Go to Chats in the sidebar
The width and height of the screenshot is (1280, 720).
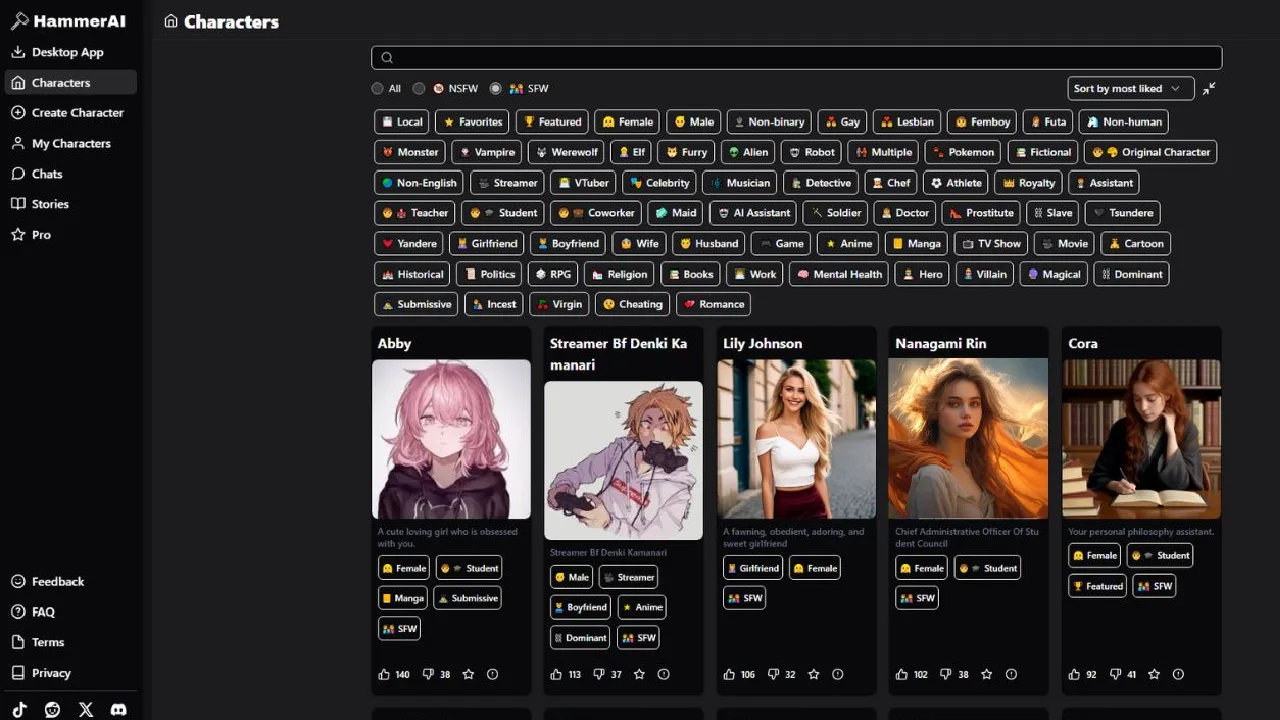click(47, 174)
